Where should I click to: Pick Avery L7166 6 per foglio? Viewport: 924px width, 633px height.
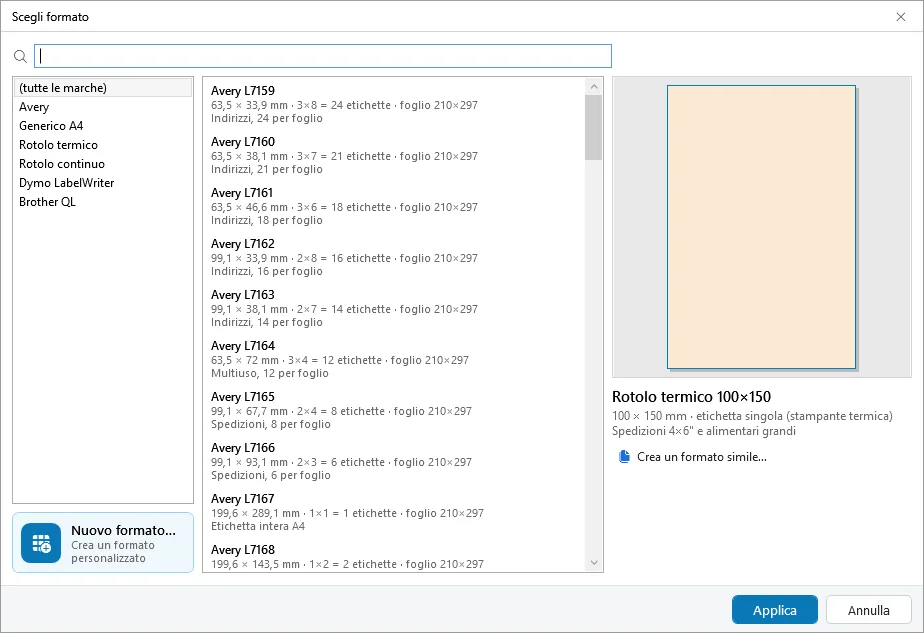(394, 461)
